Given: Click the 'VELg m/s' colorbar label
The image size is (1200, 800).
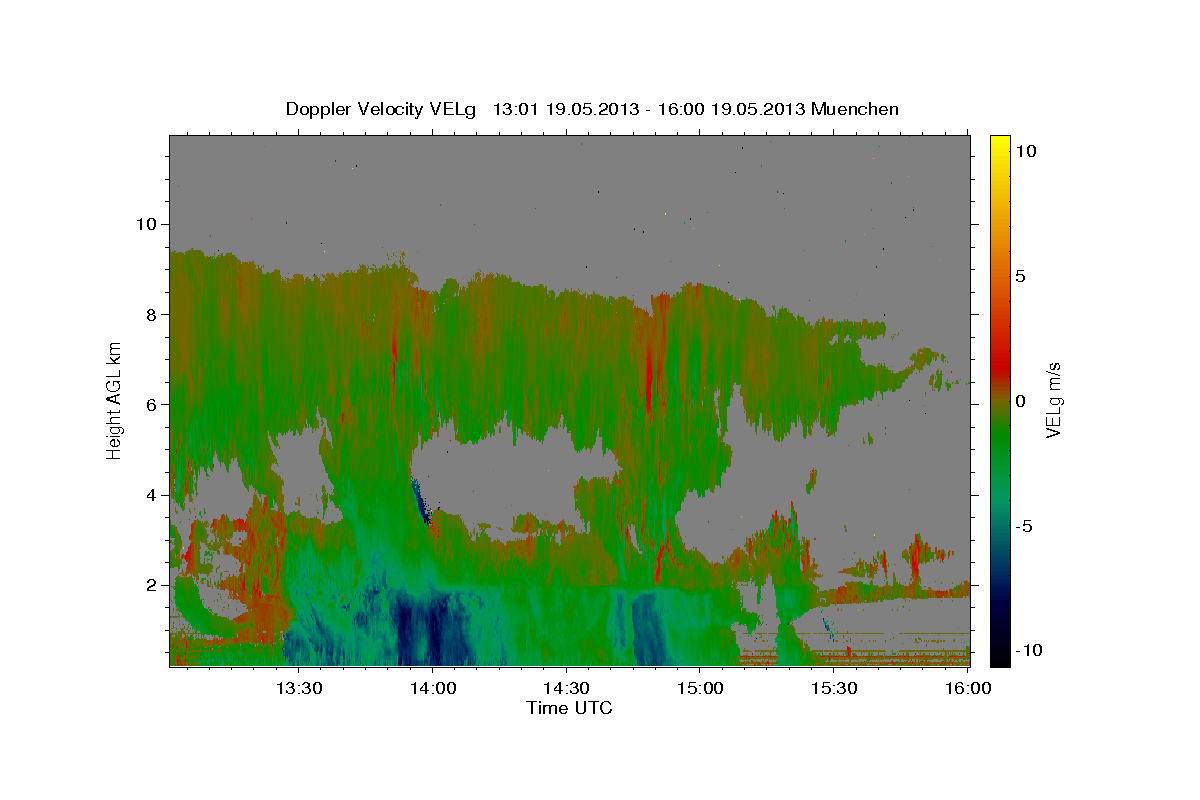Looking at the screenshot, I should pos(1053,399).
